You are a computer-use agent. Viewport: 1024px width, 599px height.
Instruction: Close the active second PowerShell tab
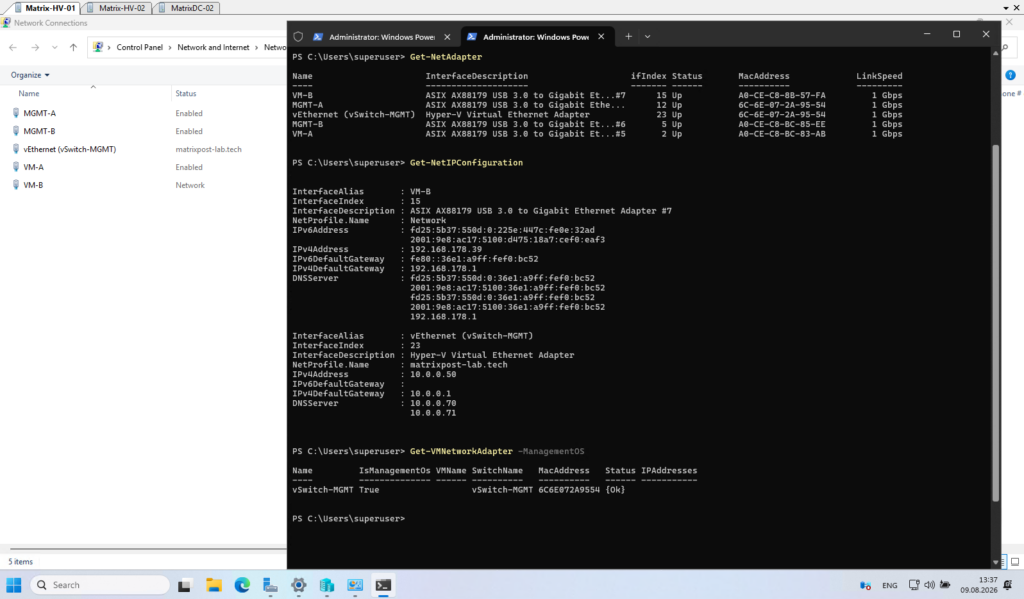click(x=601, y=37)
